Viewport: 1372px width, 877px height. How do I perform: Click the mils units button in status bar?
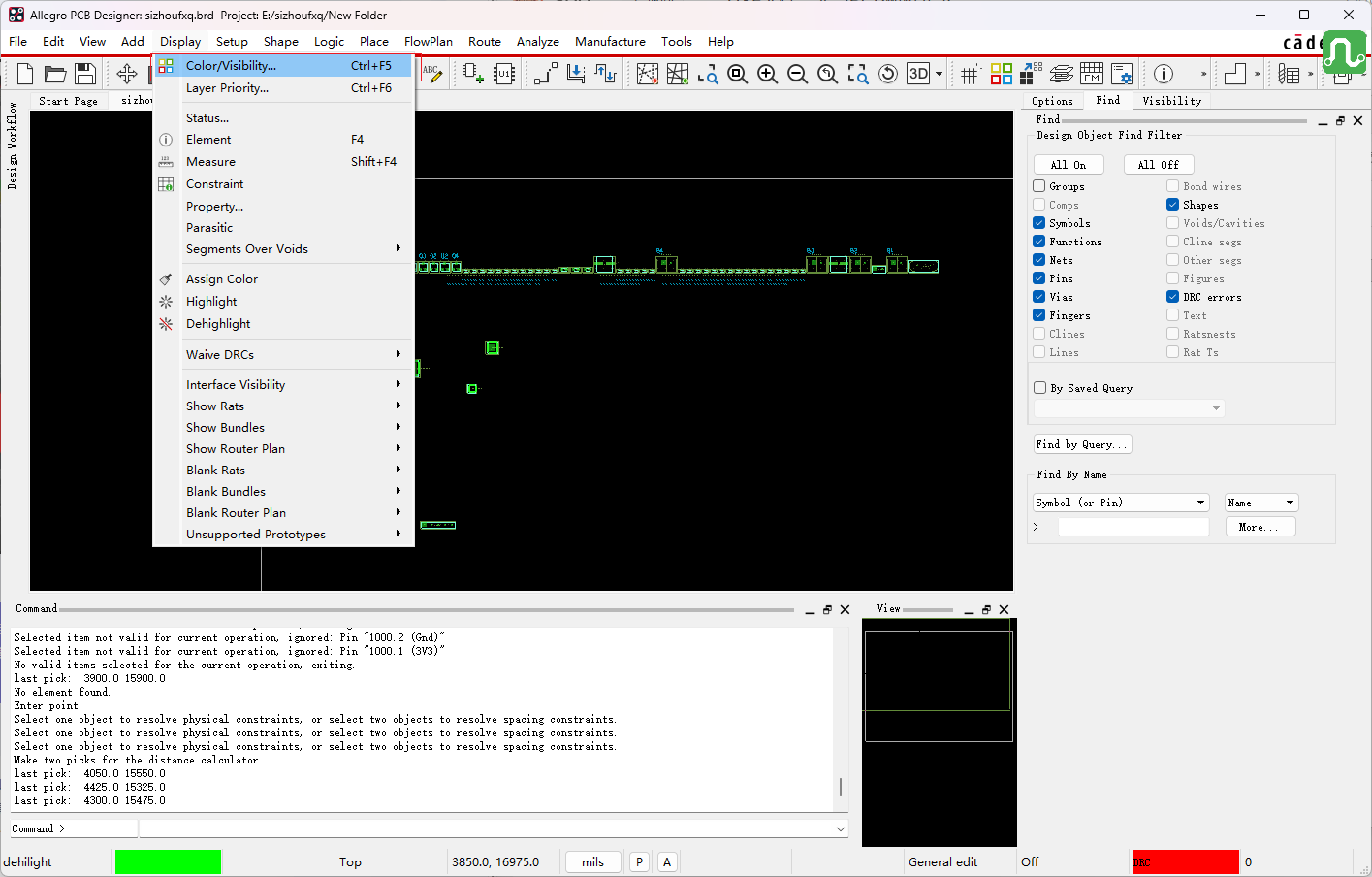(593, 862)
